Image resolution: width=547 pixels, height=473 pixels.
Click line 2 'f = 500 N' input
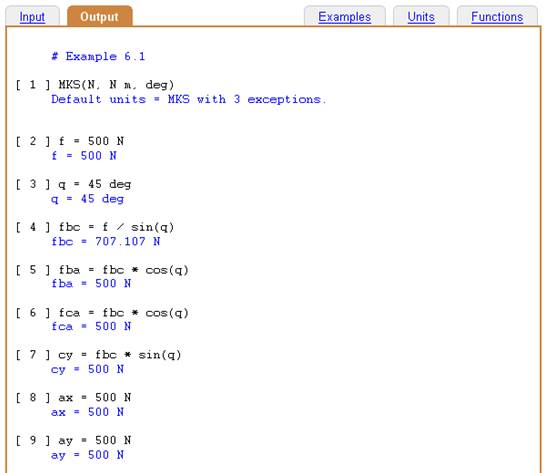(x=91, y=141)
